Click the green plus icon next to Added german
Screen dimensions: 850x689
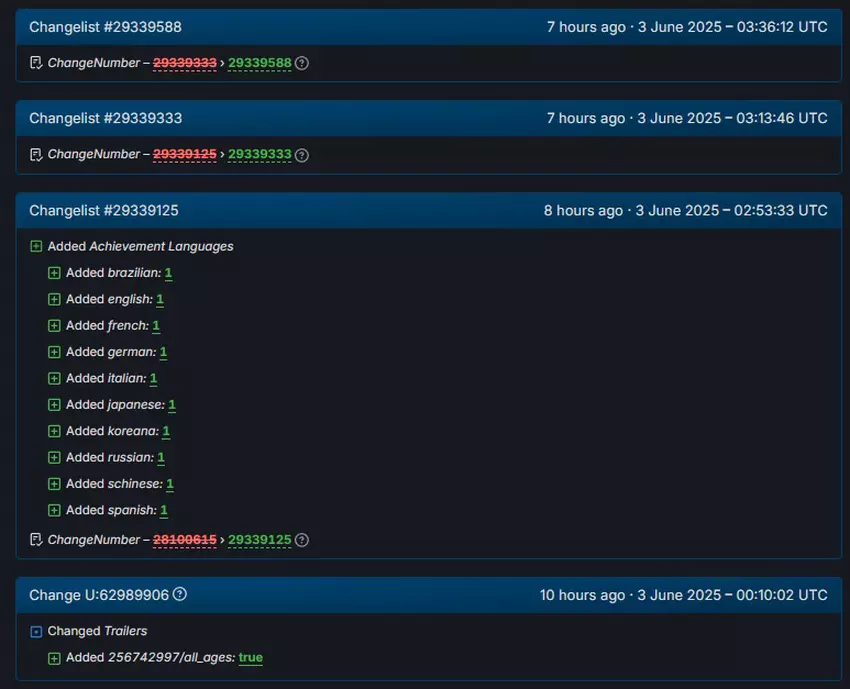click(54, 352)
